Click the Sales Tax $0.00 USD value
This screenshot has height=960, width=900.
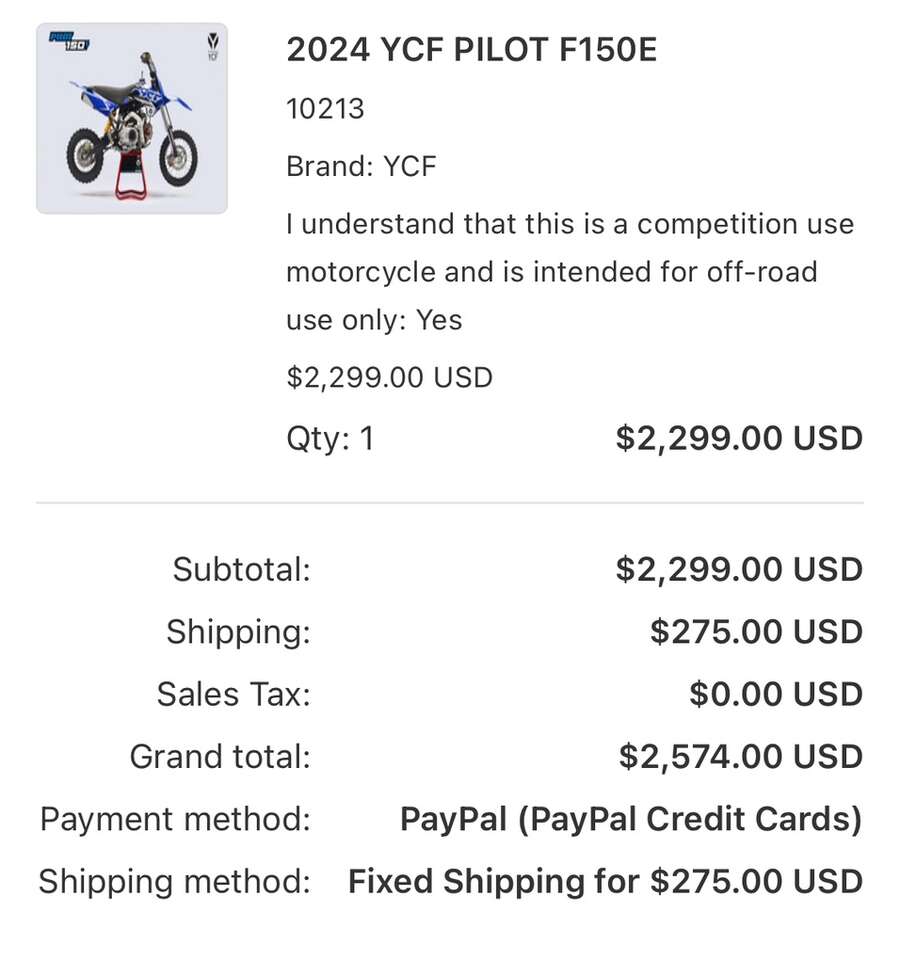[775, 694]
